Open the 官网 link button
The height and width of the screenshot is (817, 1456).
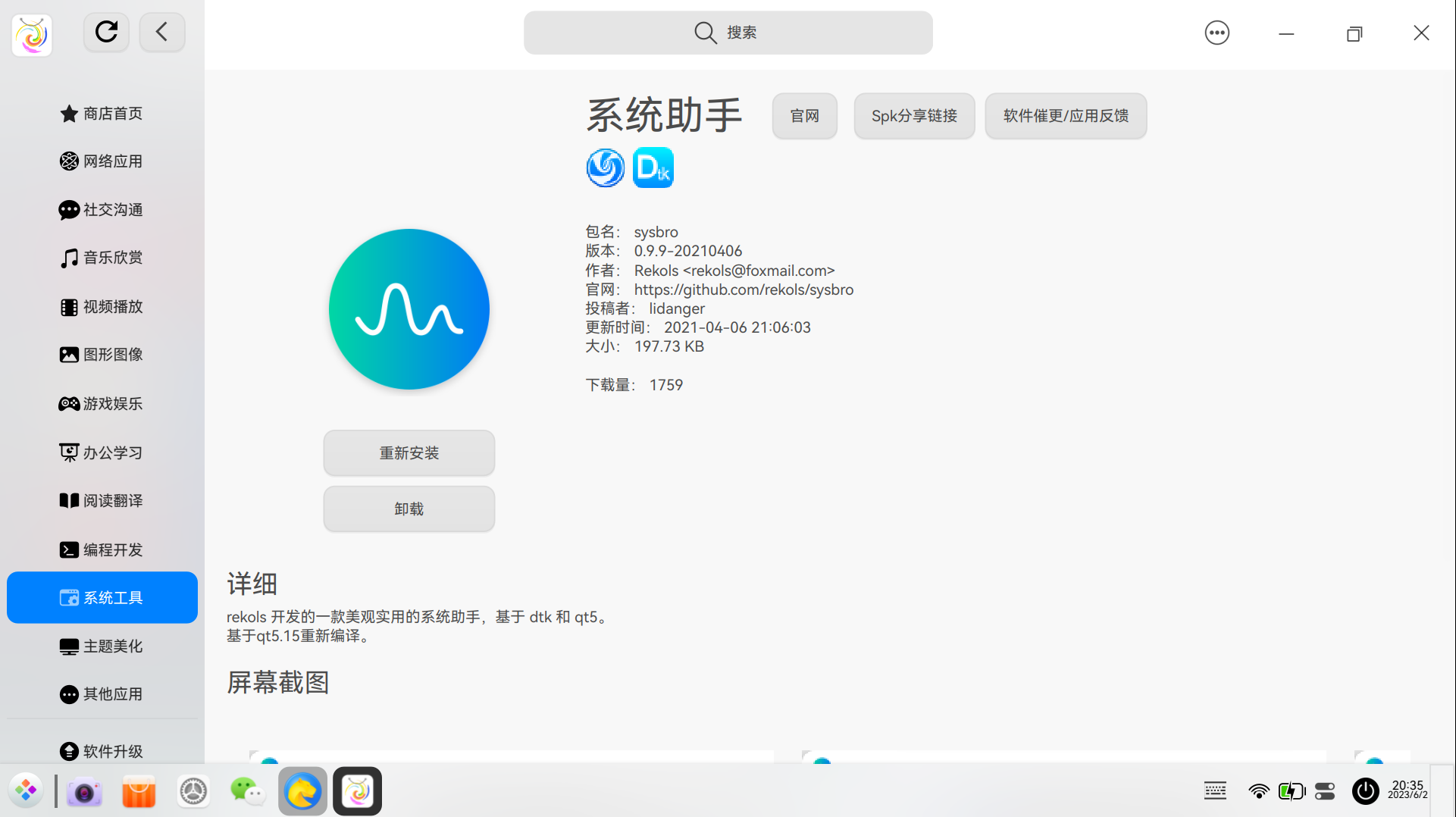(x=804, y=115)
